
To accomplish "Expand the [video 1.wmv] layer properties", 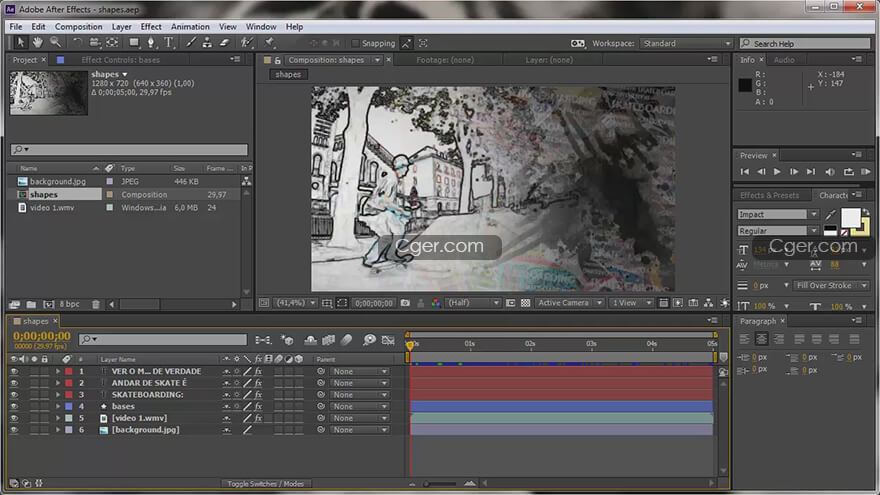I will click(57, 418).
